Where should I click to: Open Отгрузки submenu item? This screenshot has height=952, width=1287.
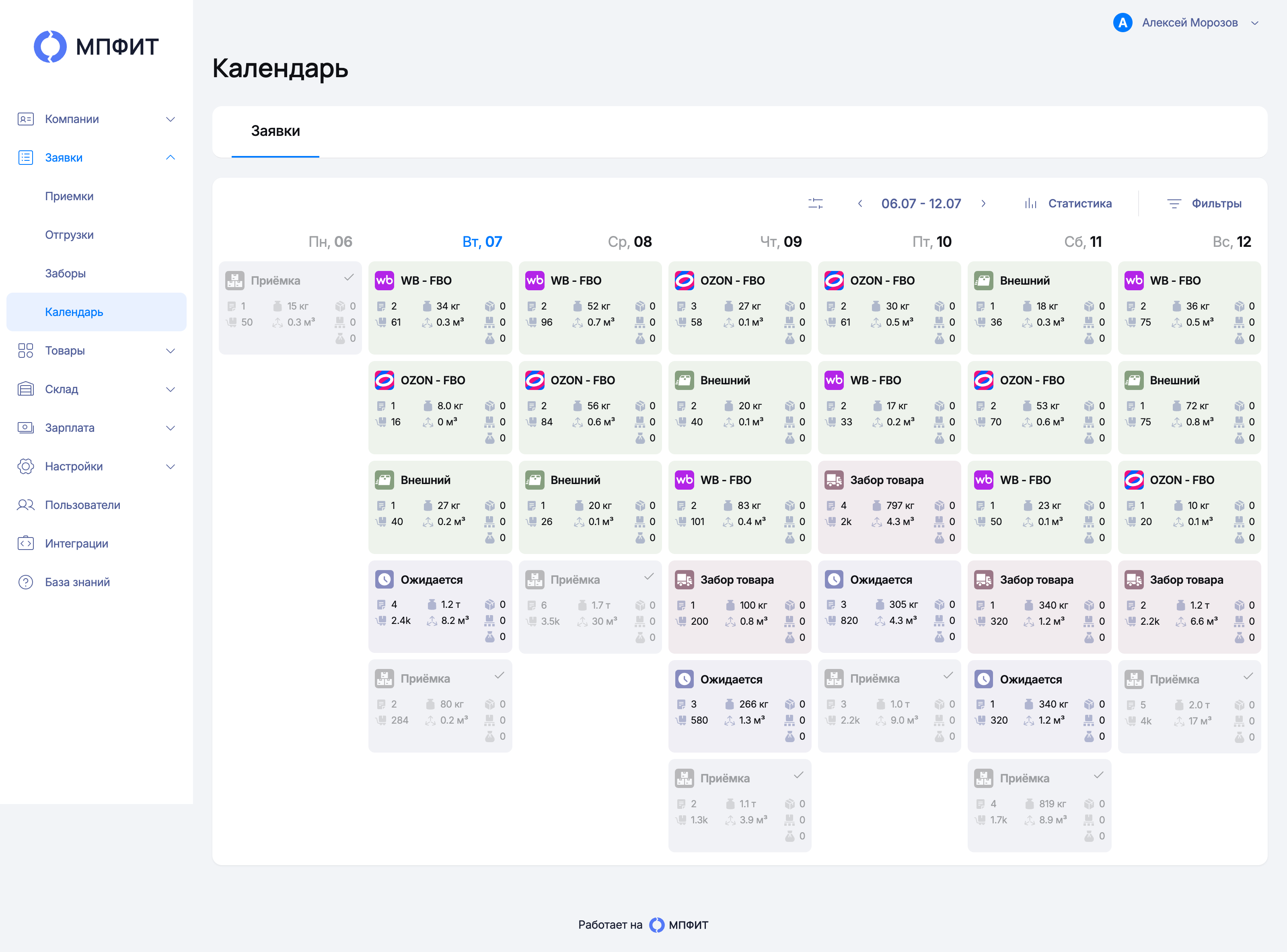coord(69,234)
